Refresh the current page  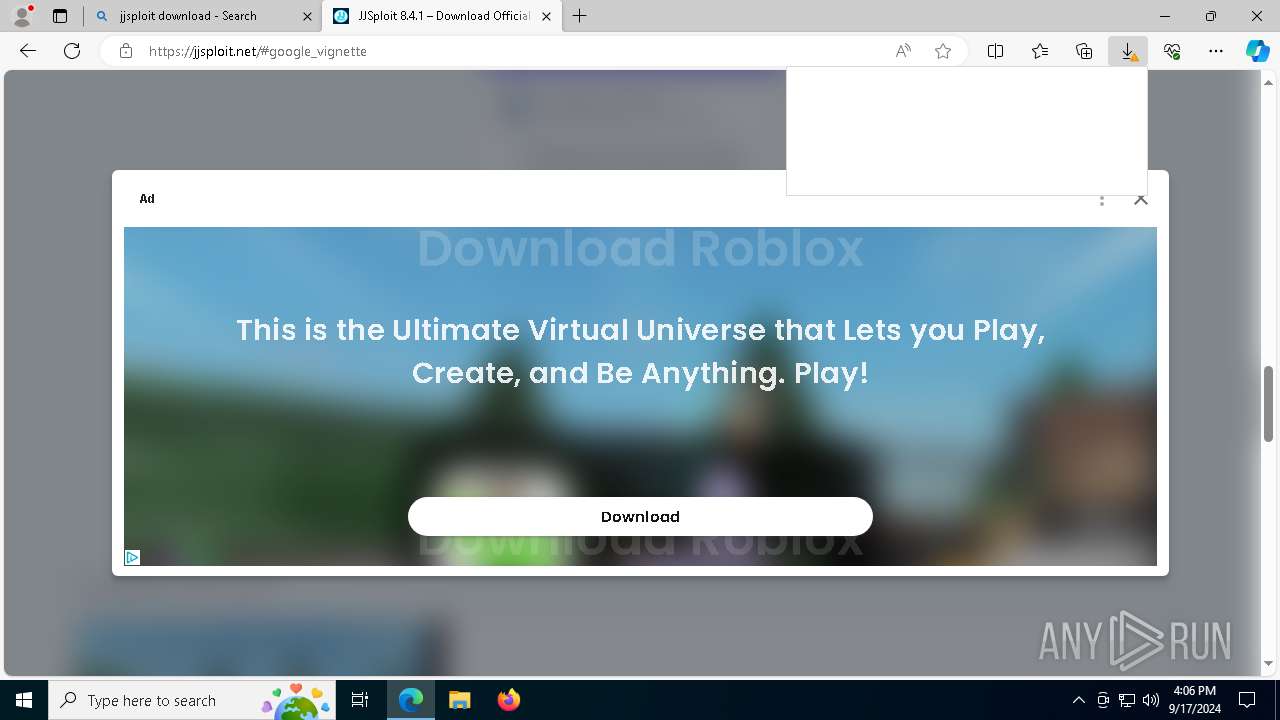coord(72,51)
